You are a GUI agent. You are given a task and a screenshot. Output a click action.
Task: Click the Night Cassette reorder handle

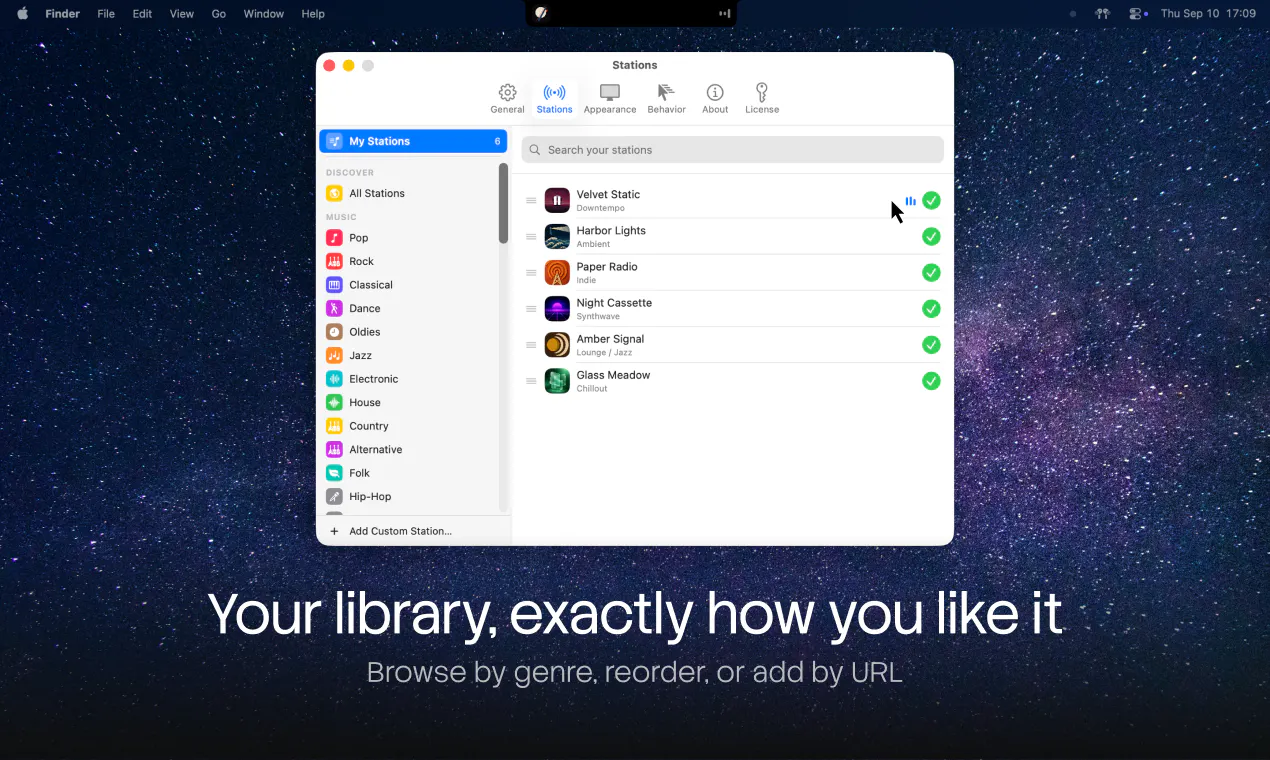pyautogui.click(x=531, y=309)
